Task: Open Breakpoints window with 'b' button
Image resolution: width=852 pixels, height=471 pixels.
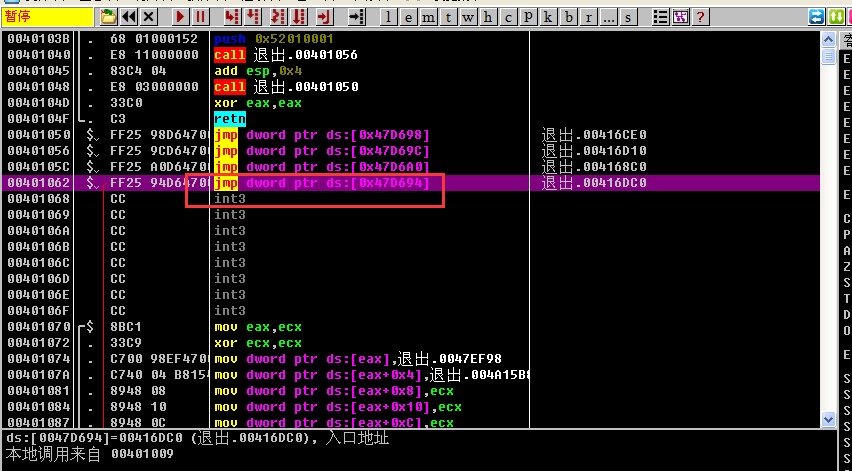Action: (x=568, y=17)
